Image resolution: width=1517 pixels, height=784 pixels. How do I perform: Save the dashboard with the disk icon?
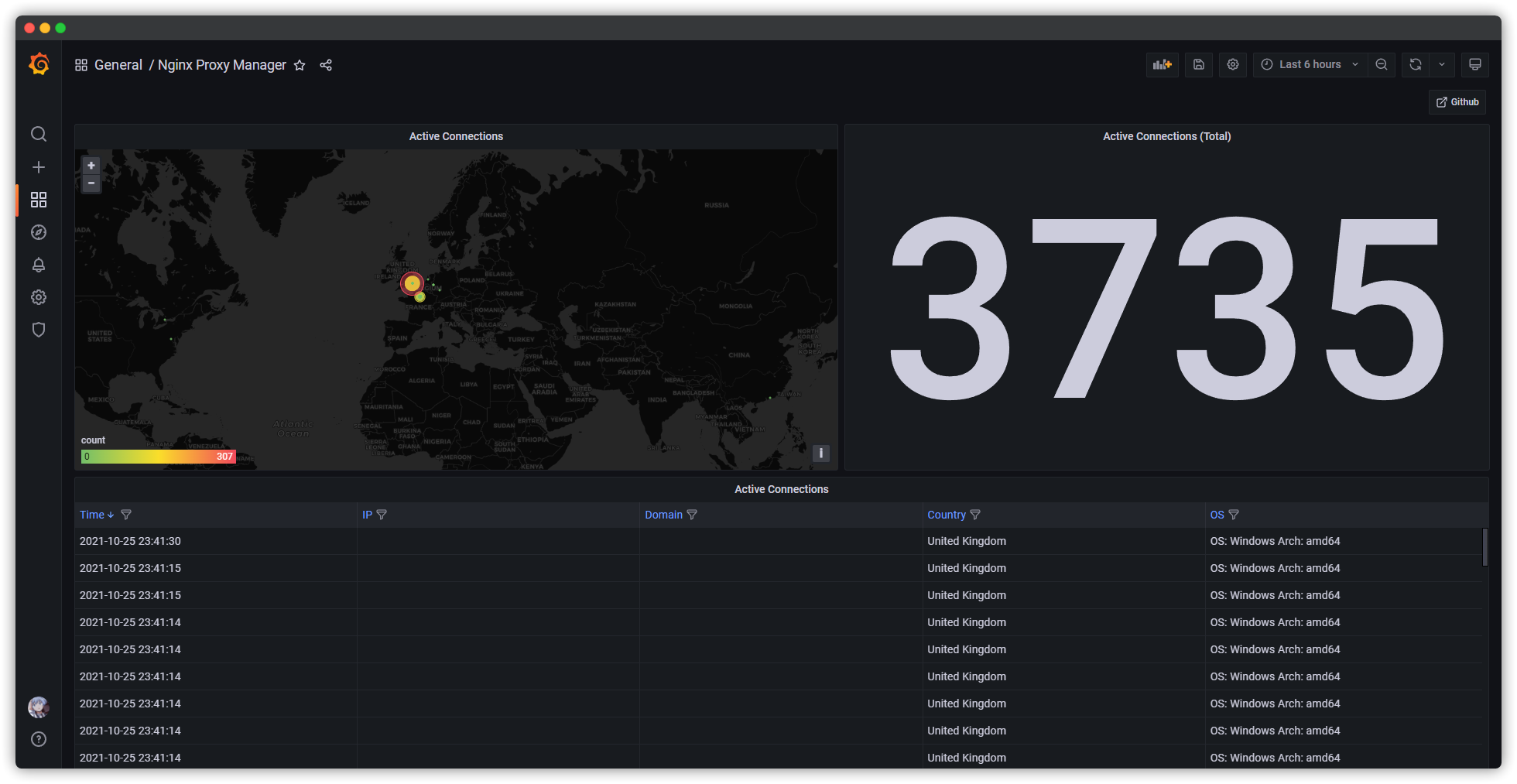coord(1198,64)
